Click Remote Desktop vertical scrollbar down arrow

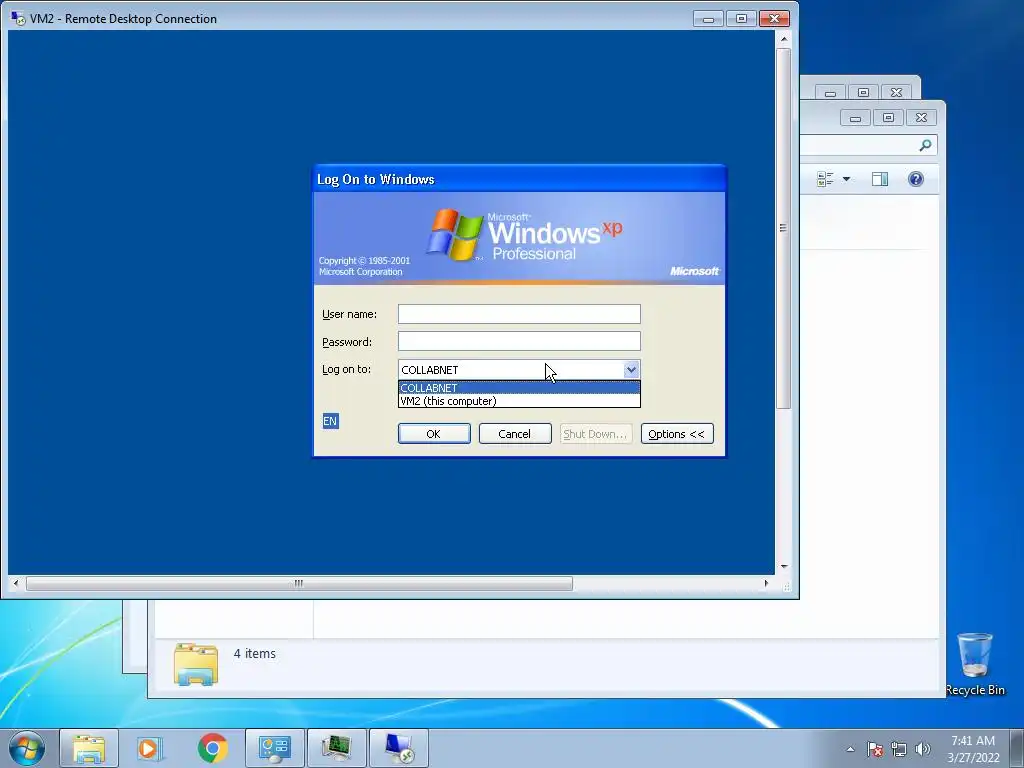coord(784,566)
